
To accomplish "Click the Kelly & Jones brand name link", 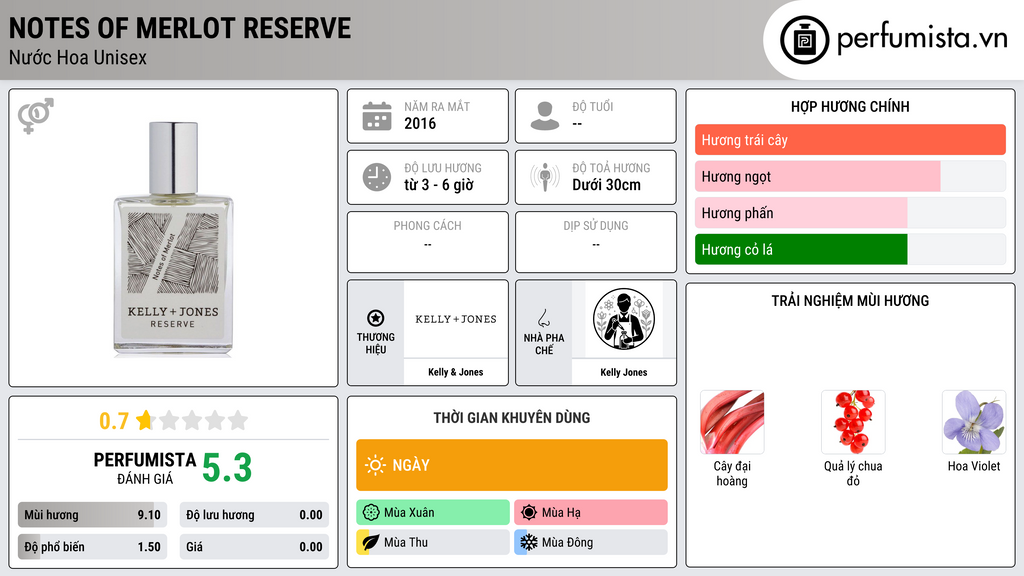I will tap(456, 372).
